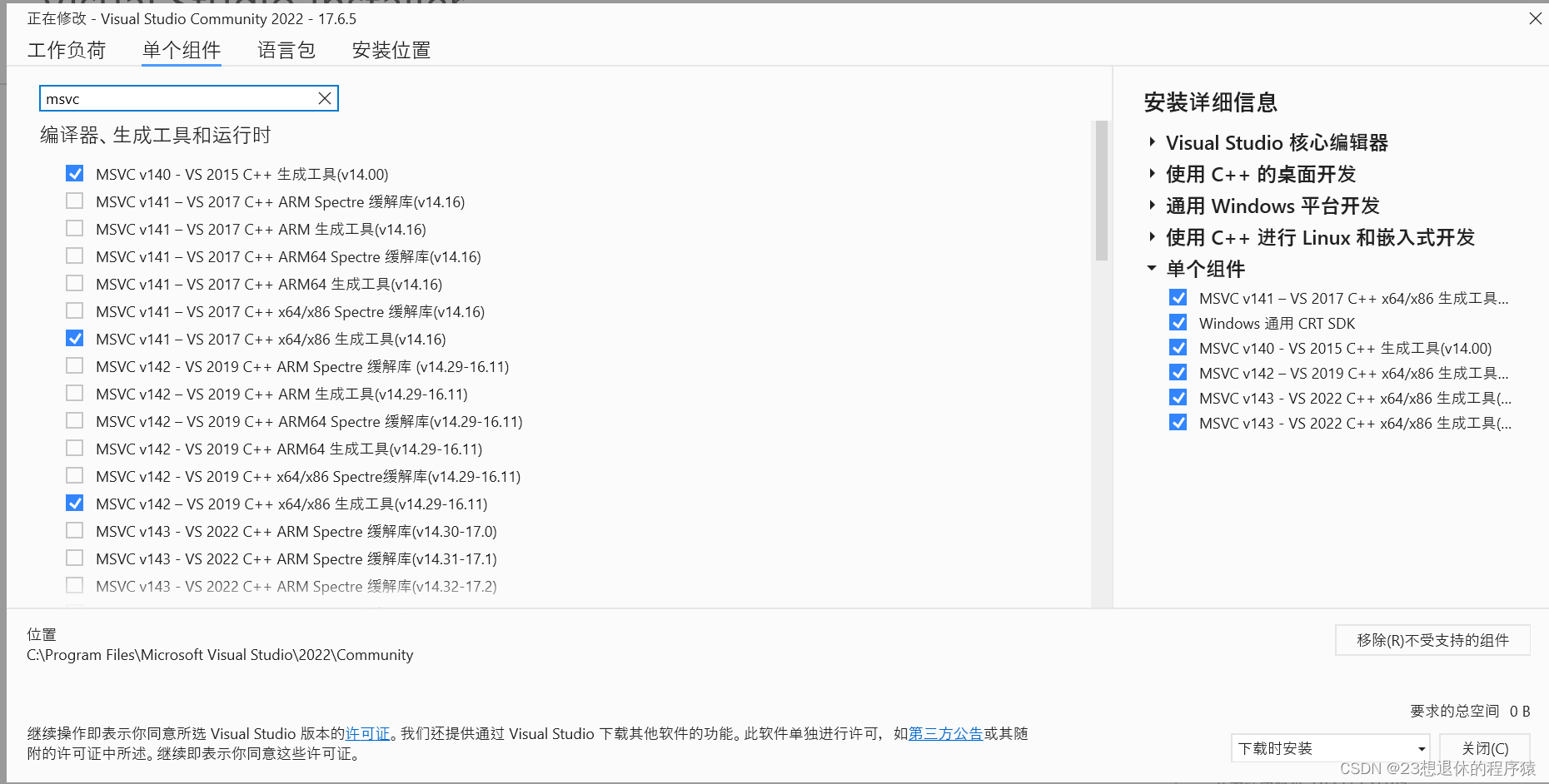Click the 关闭(C) button
The height and width of the screenshot is (784, 1549).
click(x=1485, y=747)
